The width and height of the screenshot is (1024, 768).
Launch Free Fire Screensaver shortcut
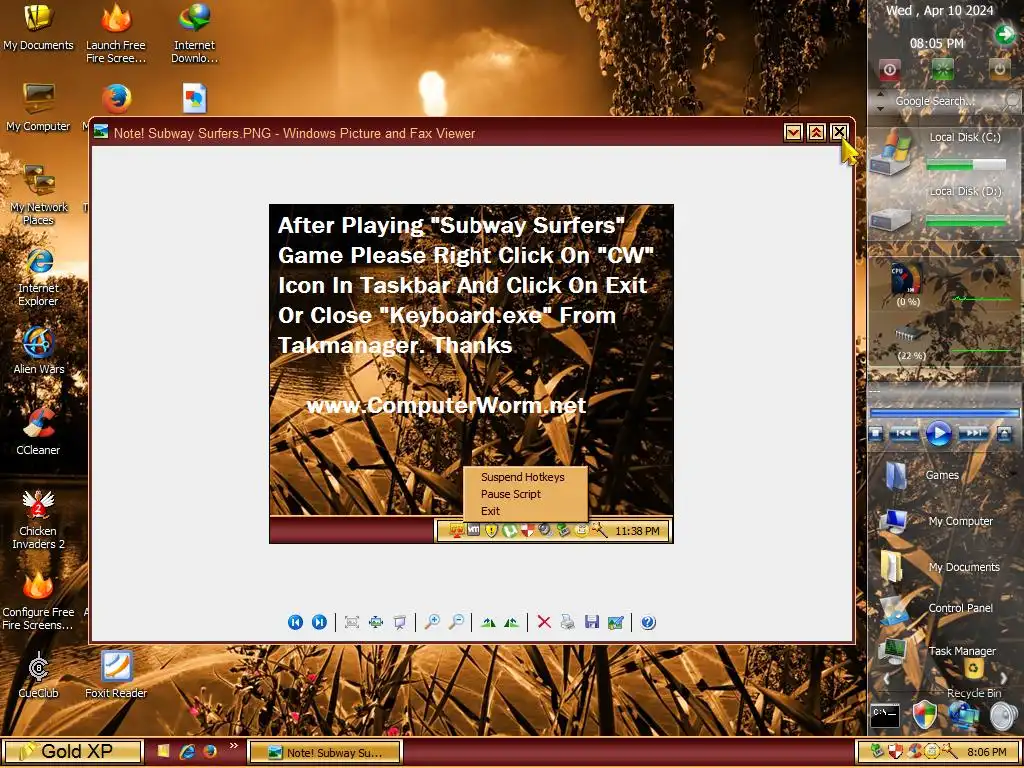(x=116, y=34)
